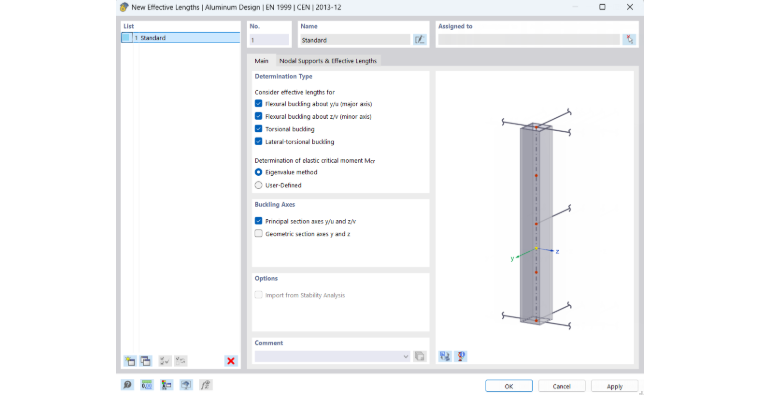Click the fx formula icon
The width and height of the screenshot is (760, 395).
click(206, 385)
